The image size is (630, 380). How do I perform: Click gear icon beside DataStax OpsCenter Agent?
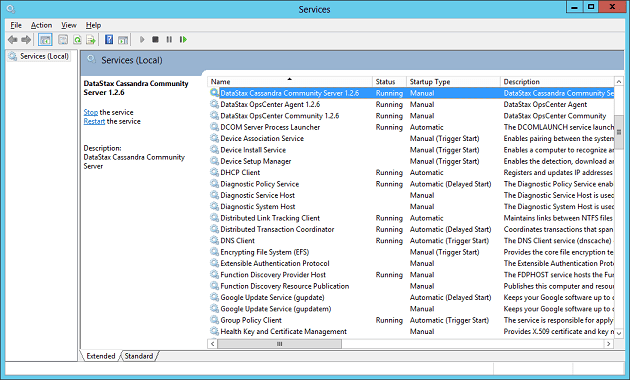click(x=215, y=104)
